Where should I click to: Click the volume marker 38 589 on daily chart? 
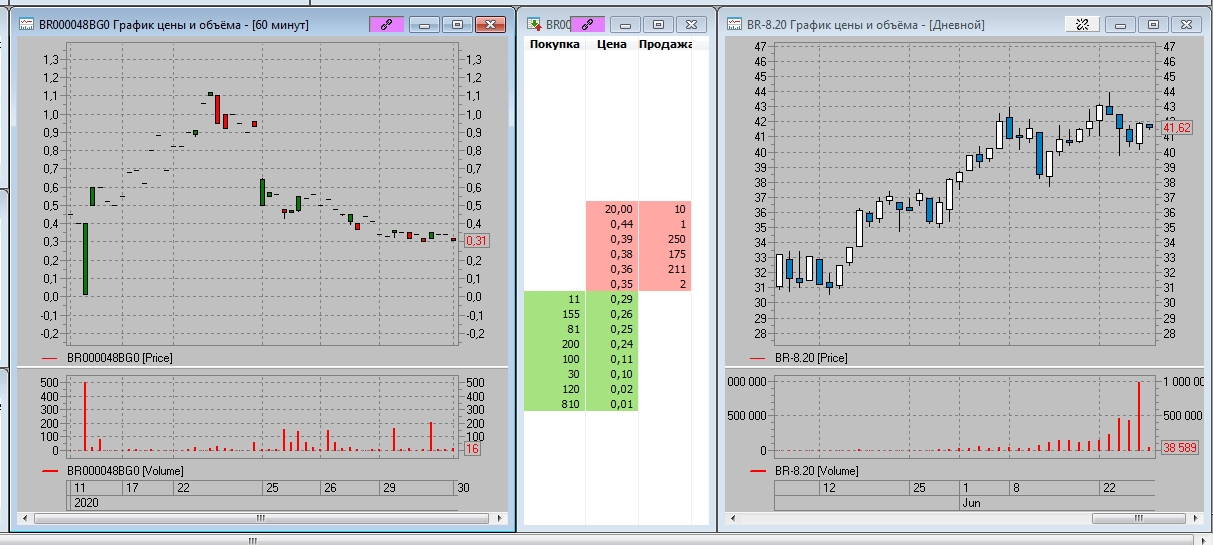(x=1179, y=449)
